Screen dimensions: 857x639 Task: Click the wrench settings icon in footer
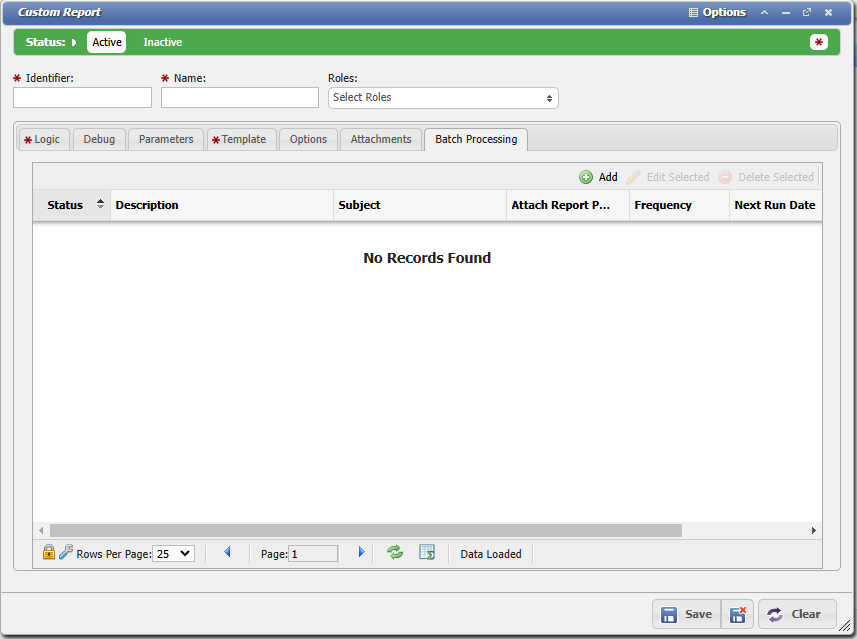click(66, 552)
